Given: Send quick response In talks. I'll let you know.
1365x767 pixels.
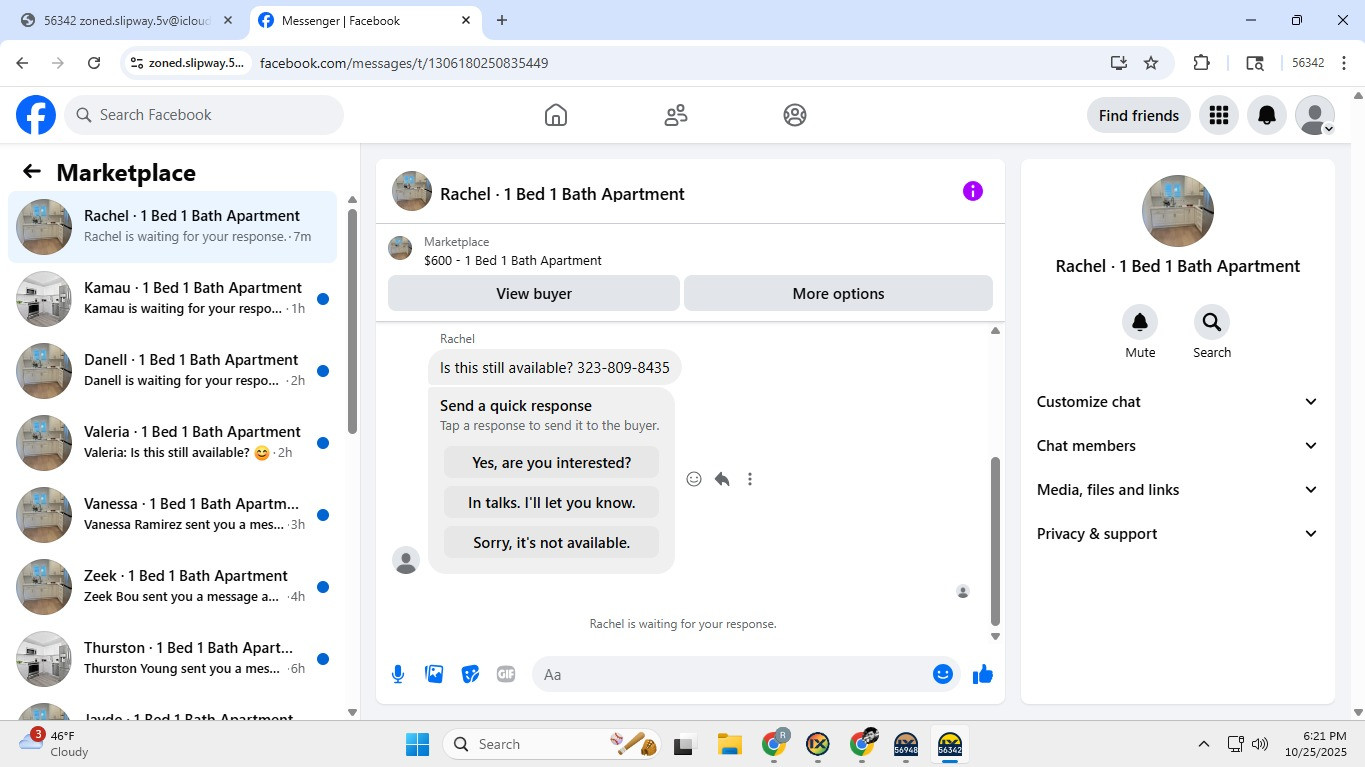Looking at the screenshot, I should (x=551, y=503).
